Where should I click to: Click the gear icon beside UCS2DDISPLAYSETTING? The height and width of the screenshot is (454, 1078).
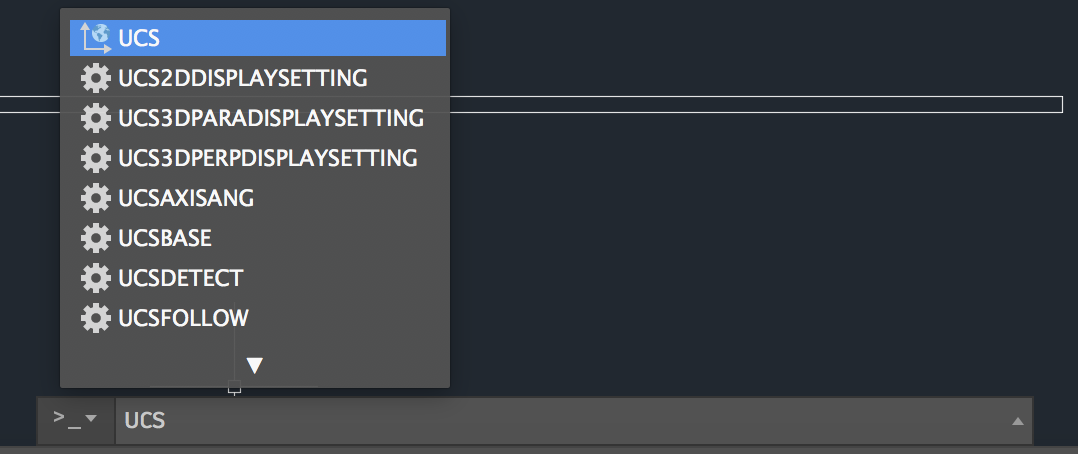click(96, 78)
